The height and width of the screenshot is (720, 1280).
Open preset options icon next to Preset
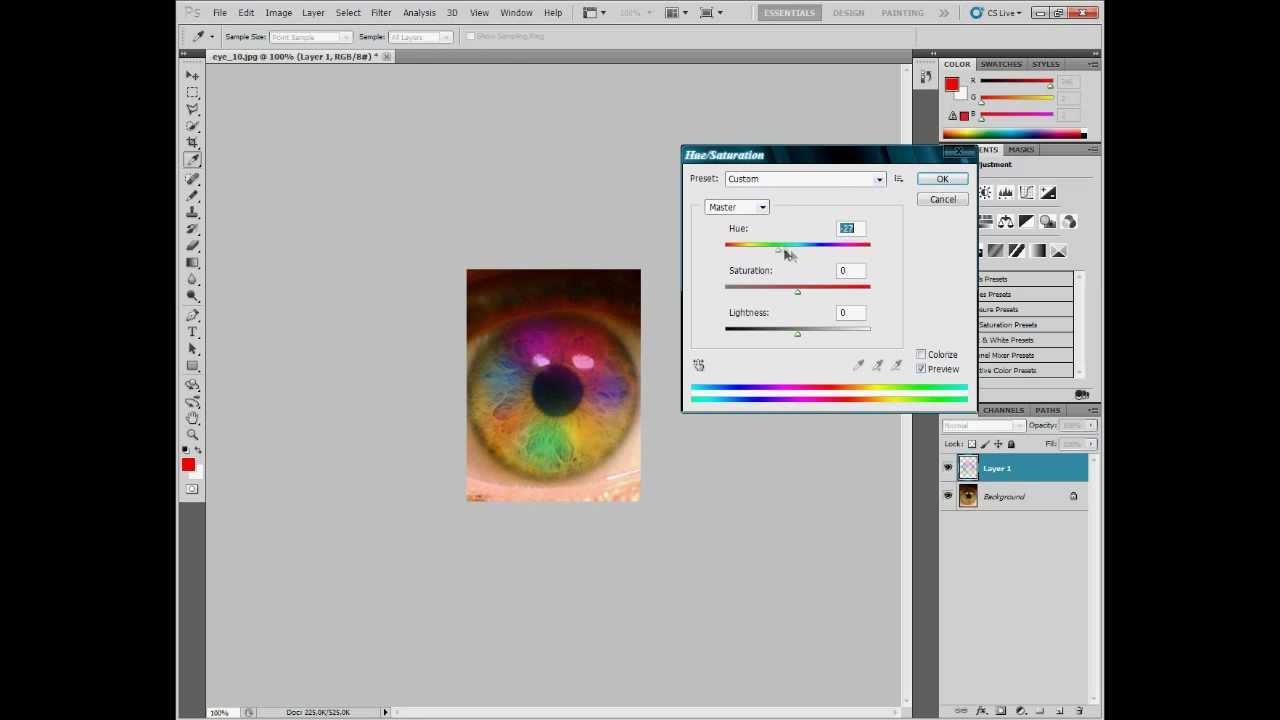pyautogui.click(x=898, y=179)
